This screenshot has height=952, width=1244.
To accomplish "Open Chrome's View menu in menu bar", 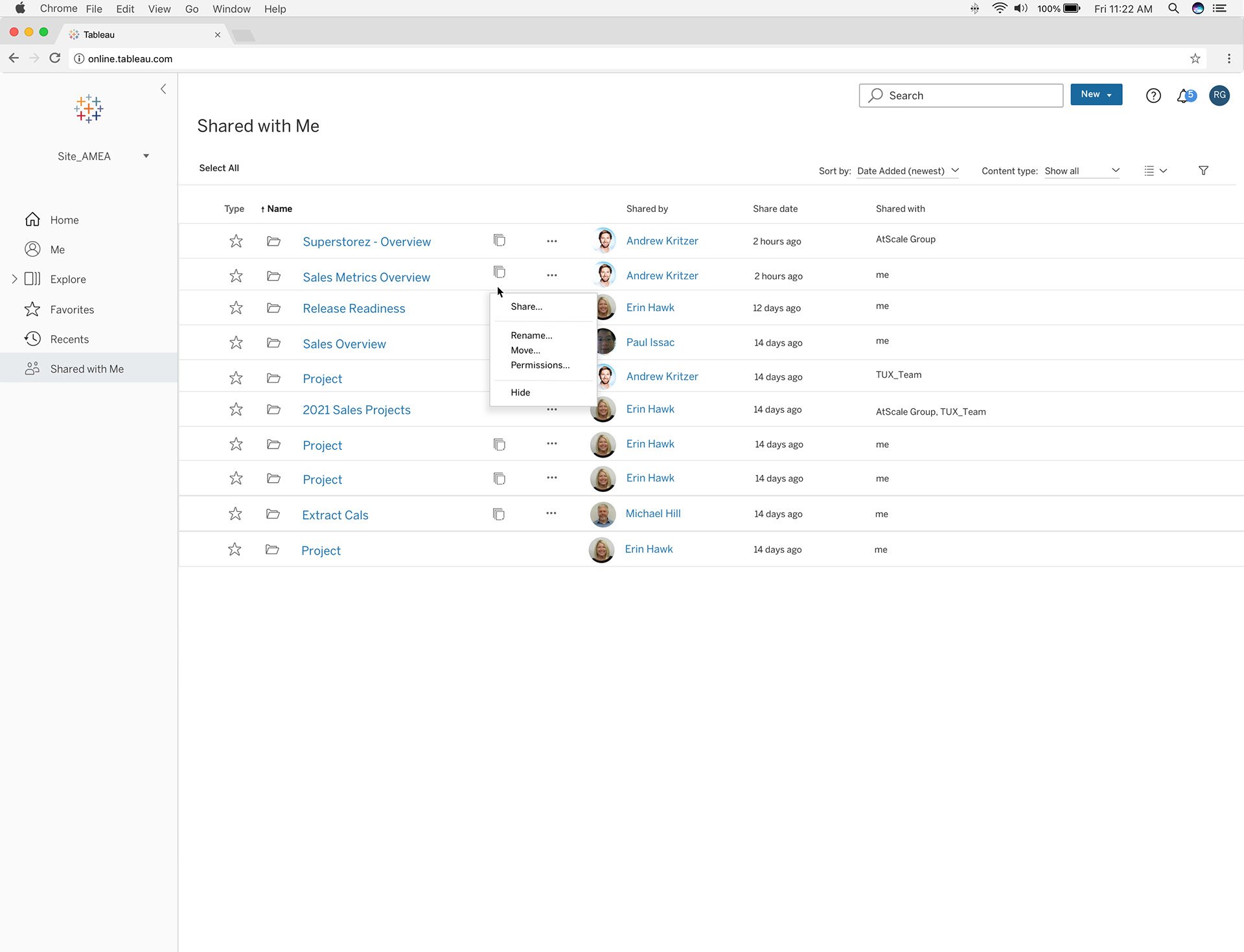I will coord(159,9).
